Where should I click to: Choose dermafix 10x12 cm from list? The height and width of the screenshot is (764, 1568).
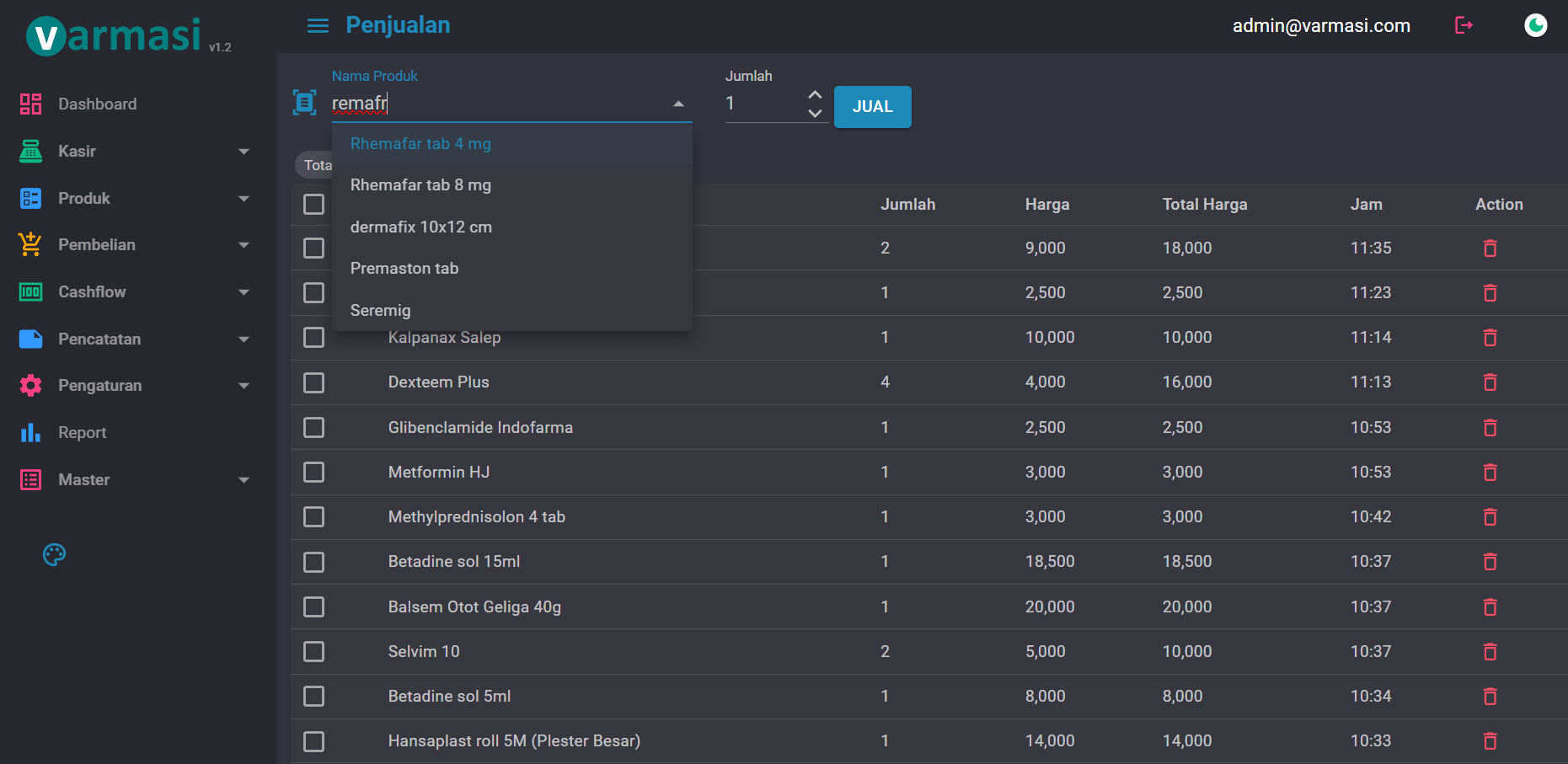click(x=420, y=227)
